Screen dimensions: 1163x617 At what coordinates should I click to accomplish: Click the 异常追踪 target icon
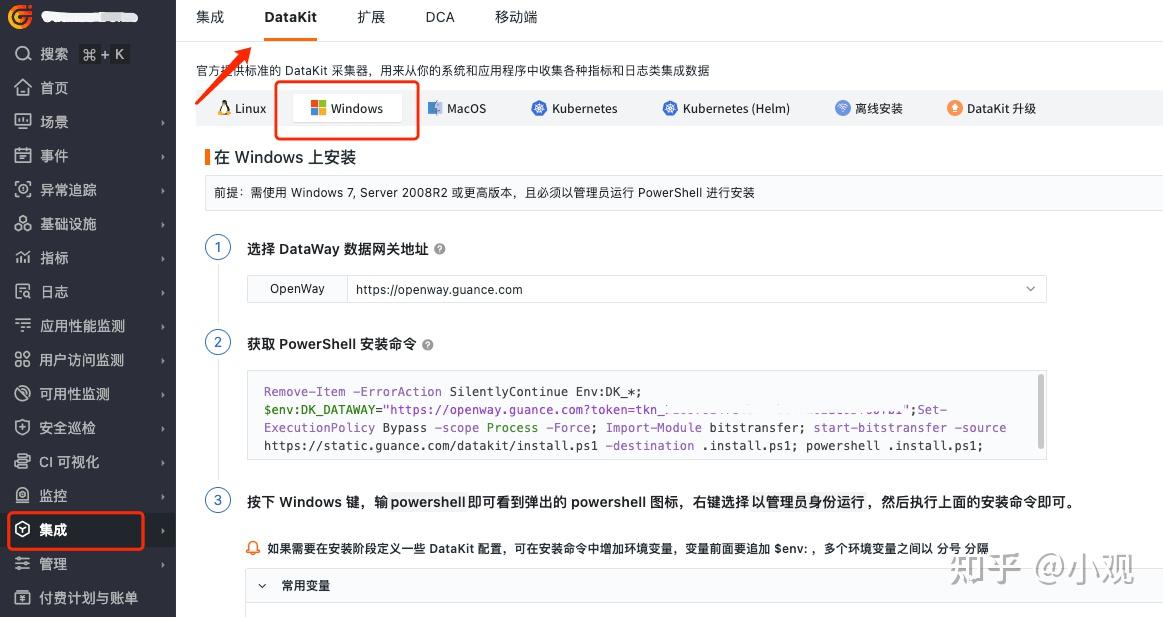tap(23, 189)
